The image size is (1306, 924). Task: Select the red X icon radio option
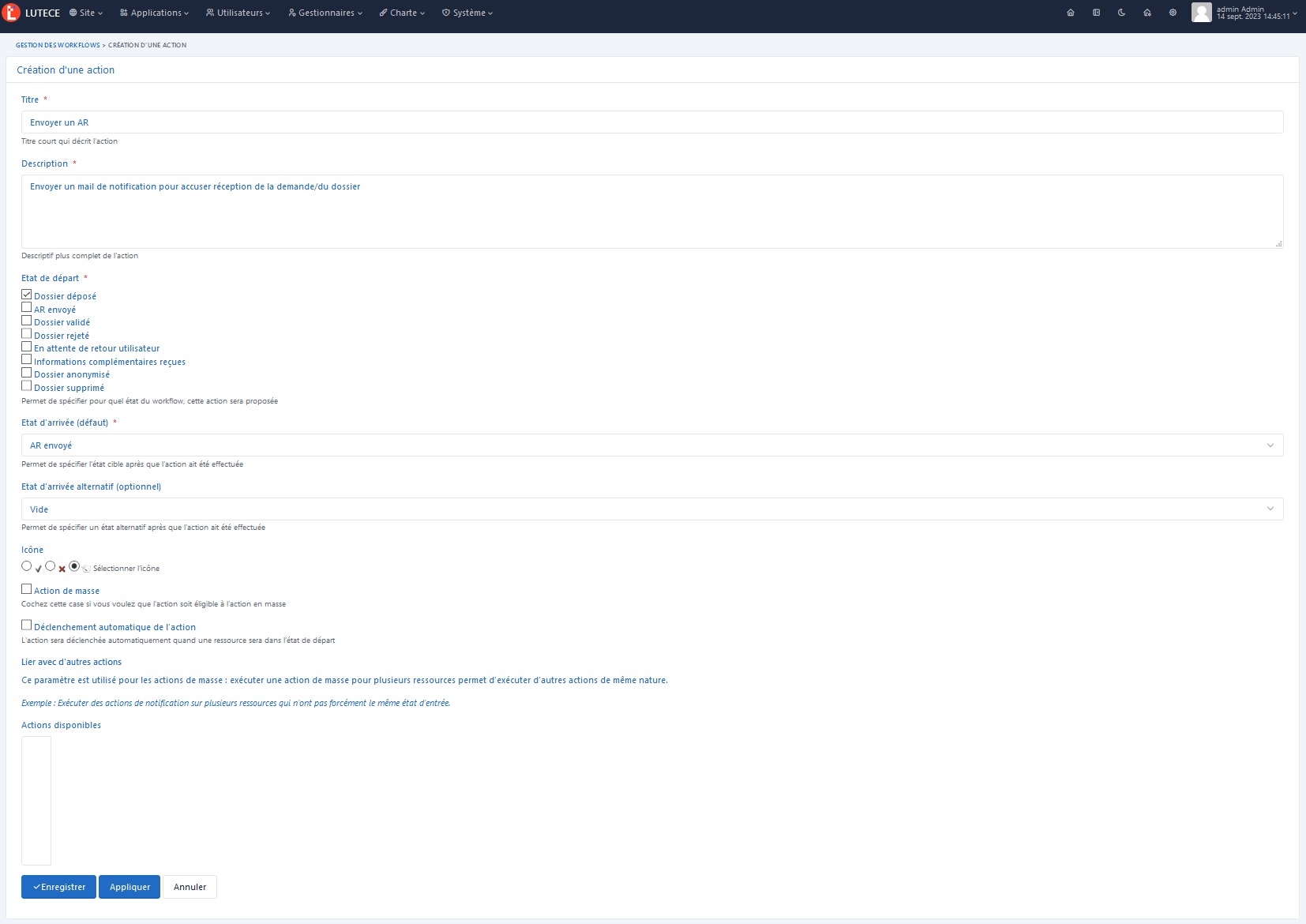point(51,565)
